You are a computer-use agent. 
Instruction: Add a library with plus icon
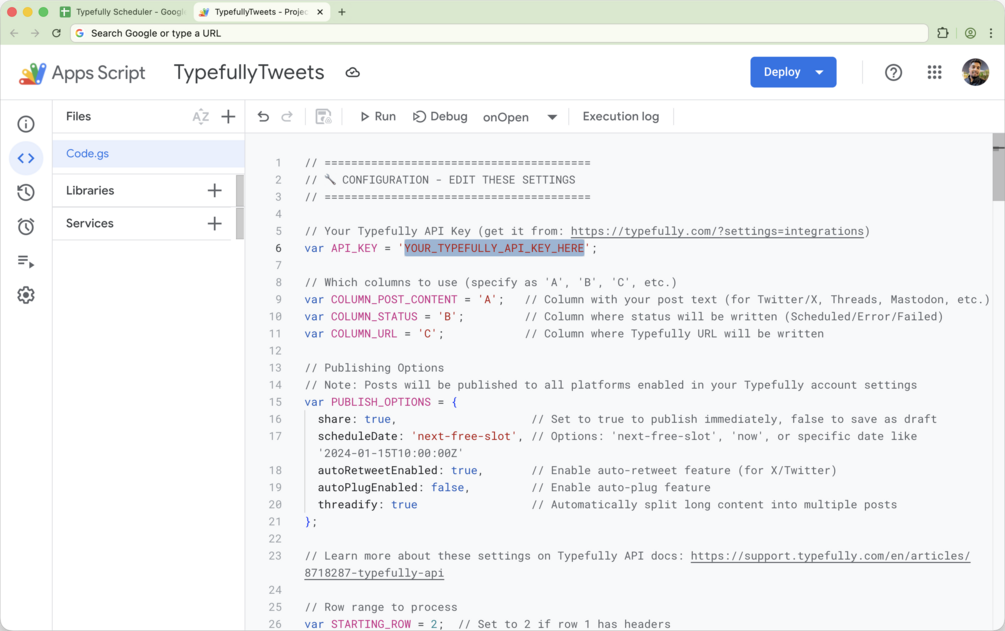(215, 190)
